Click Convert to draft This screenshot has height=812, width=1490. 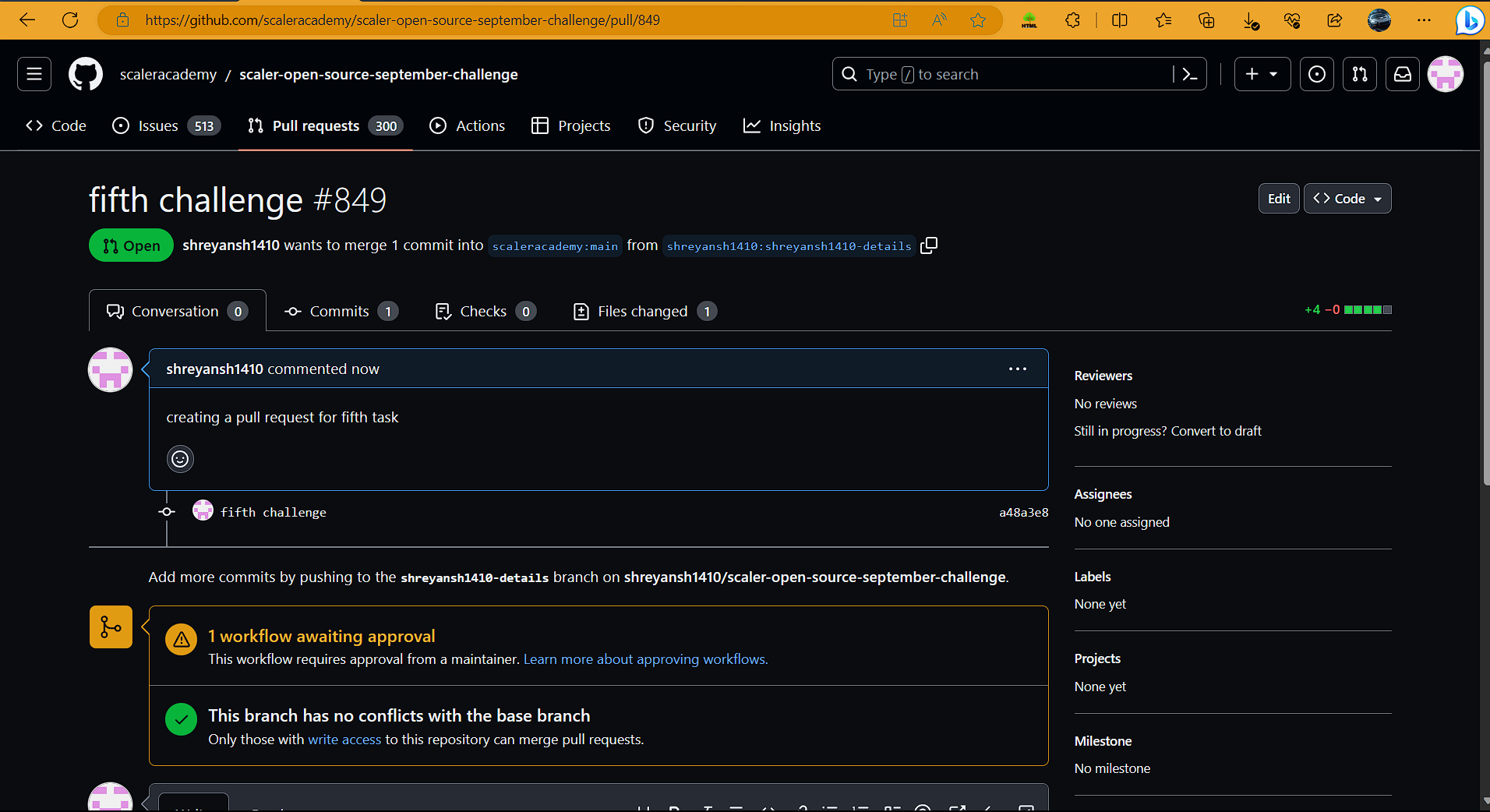[1215, 431]
